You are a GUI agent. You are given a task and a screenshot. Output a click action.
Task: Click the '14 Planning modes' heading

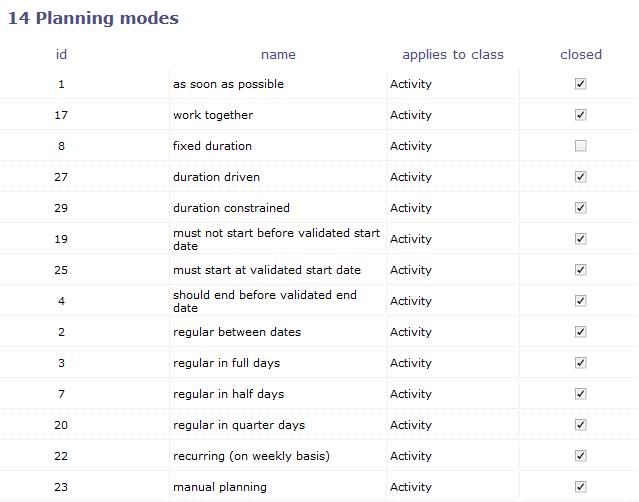point(93,18)
